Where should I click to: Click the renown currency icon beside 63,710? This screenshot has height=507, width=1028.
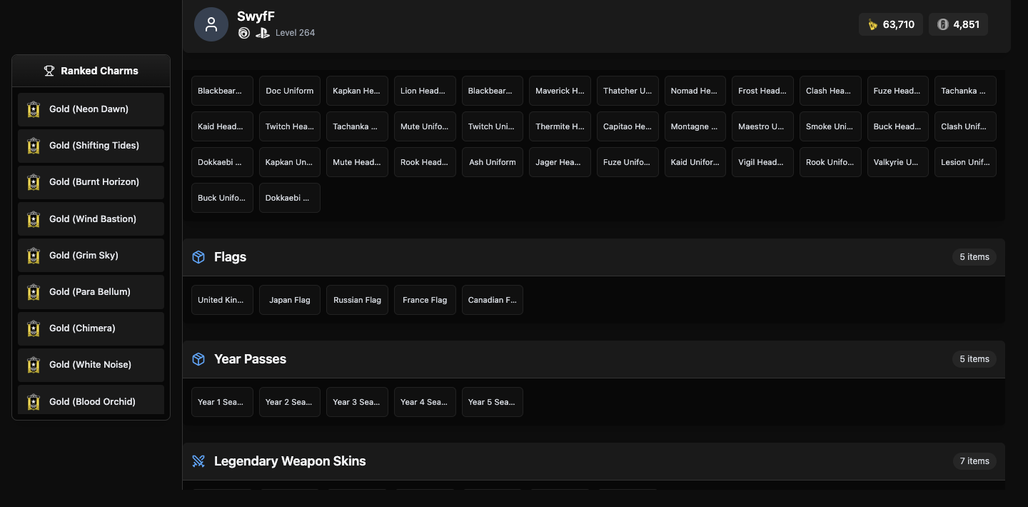[x=873, y=24]
